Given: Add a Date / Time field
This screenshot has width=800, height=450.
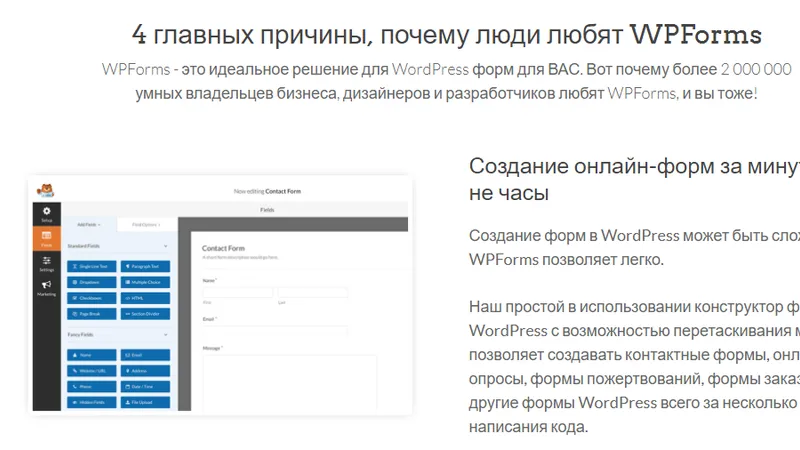Looking at the screenshot, I should tap(145, 387).
